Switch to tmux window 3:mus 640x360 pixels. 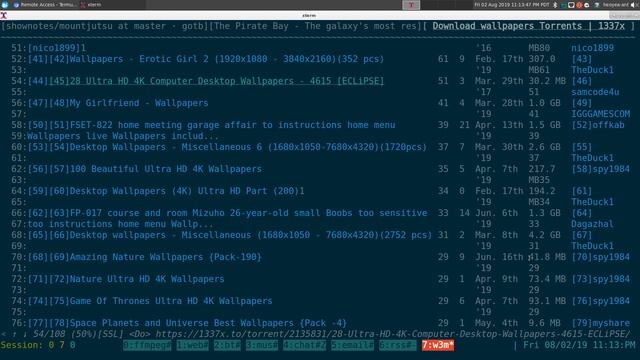tap(262, 345)
